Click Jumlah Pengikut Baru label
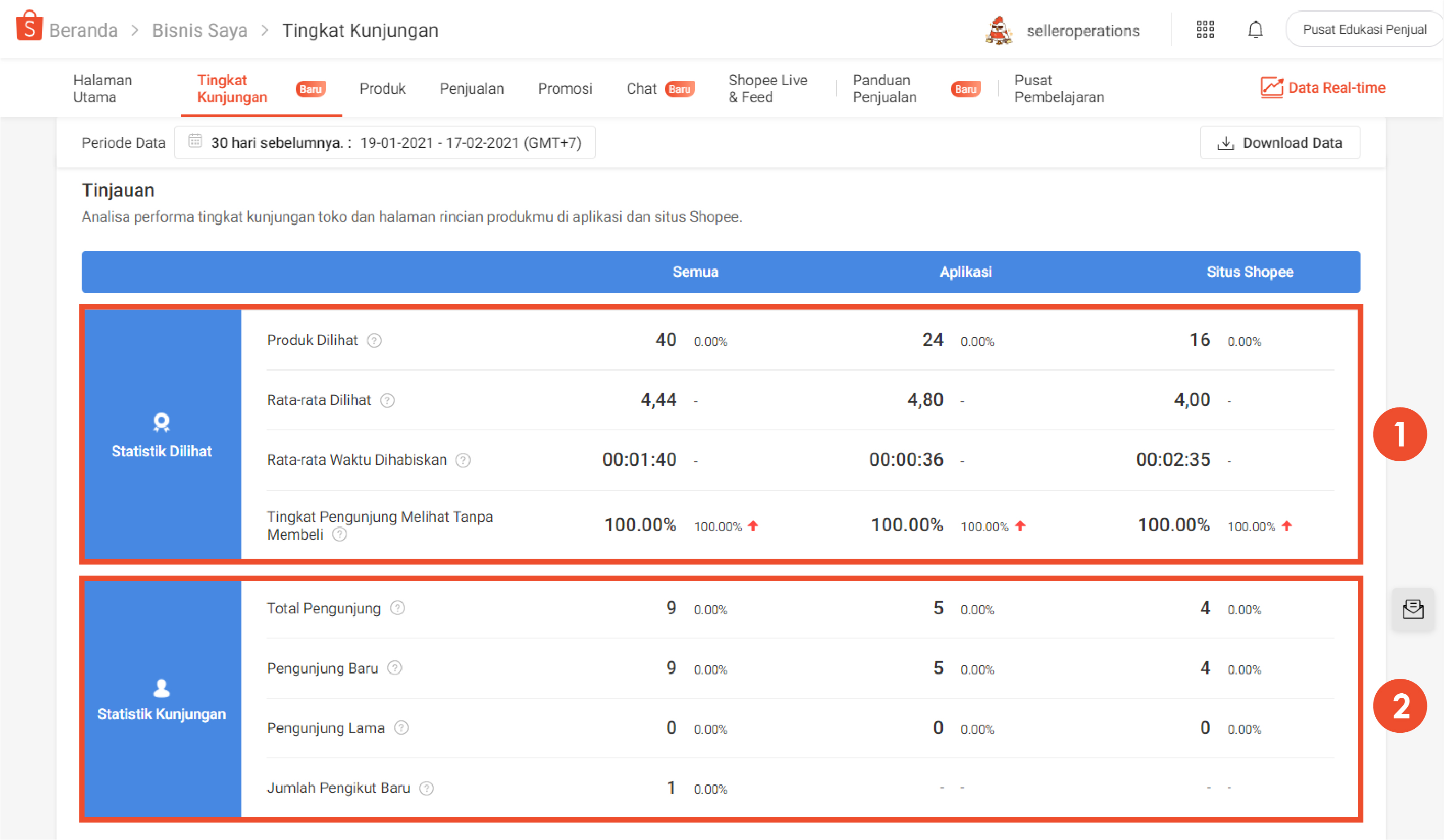 coord(338,788)
